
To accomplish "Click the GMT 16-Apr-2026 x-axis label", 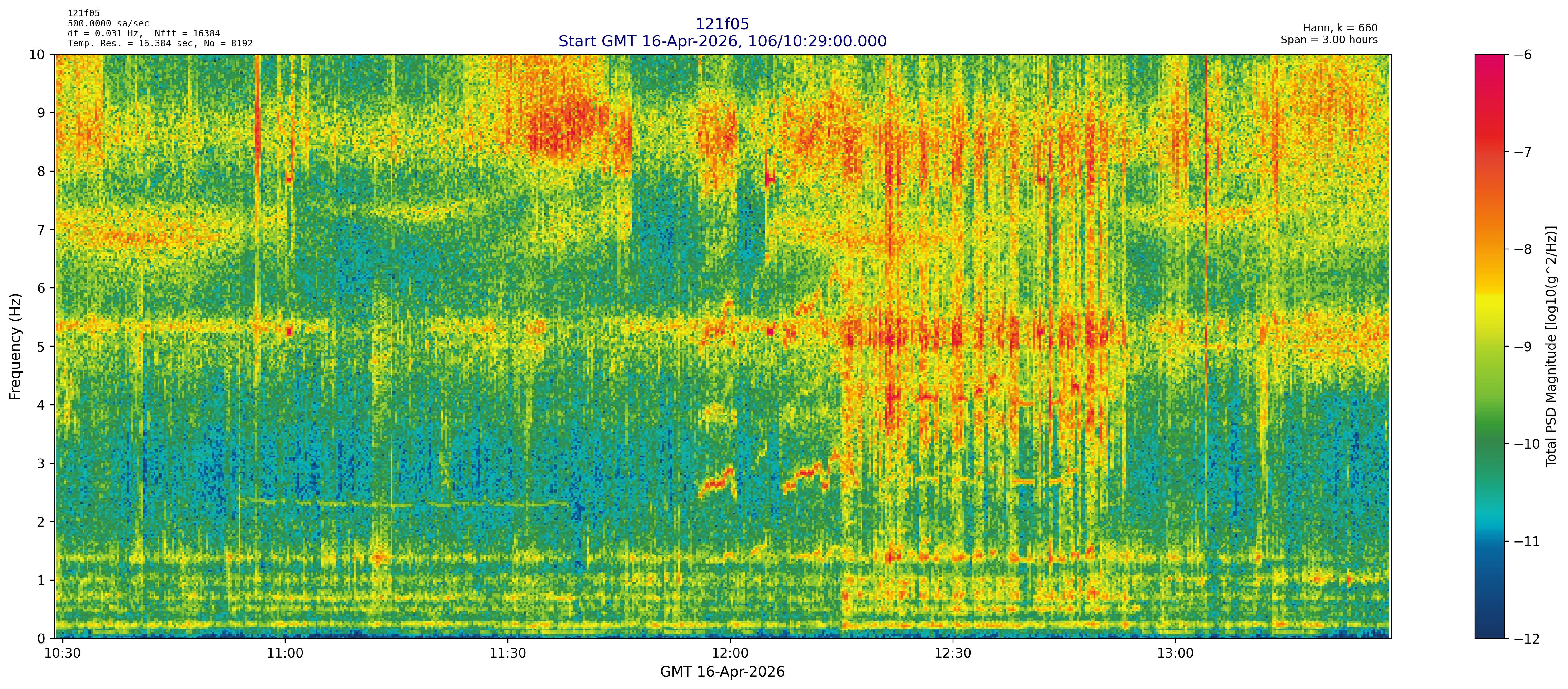I will (x=722, y=672).
